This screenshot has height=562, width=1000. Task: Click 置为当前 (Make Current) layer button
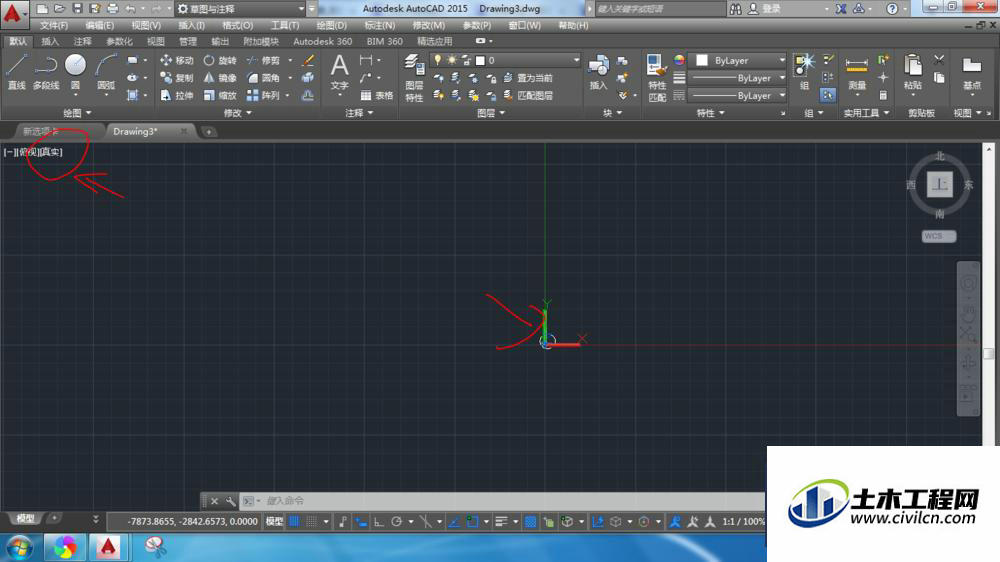(527, 78)
